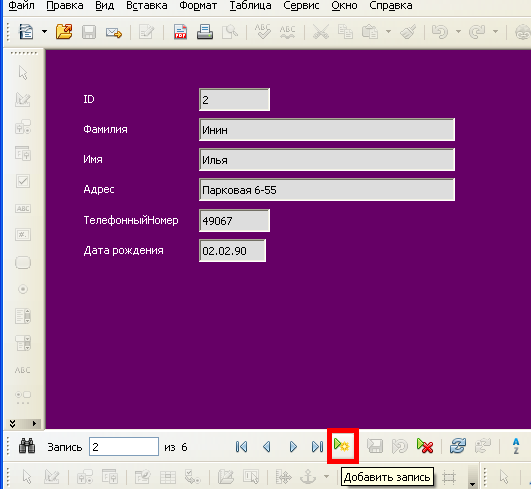Open the Undo history dropdown arrow
531x489 pixels.
(x=458, y=32)
